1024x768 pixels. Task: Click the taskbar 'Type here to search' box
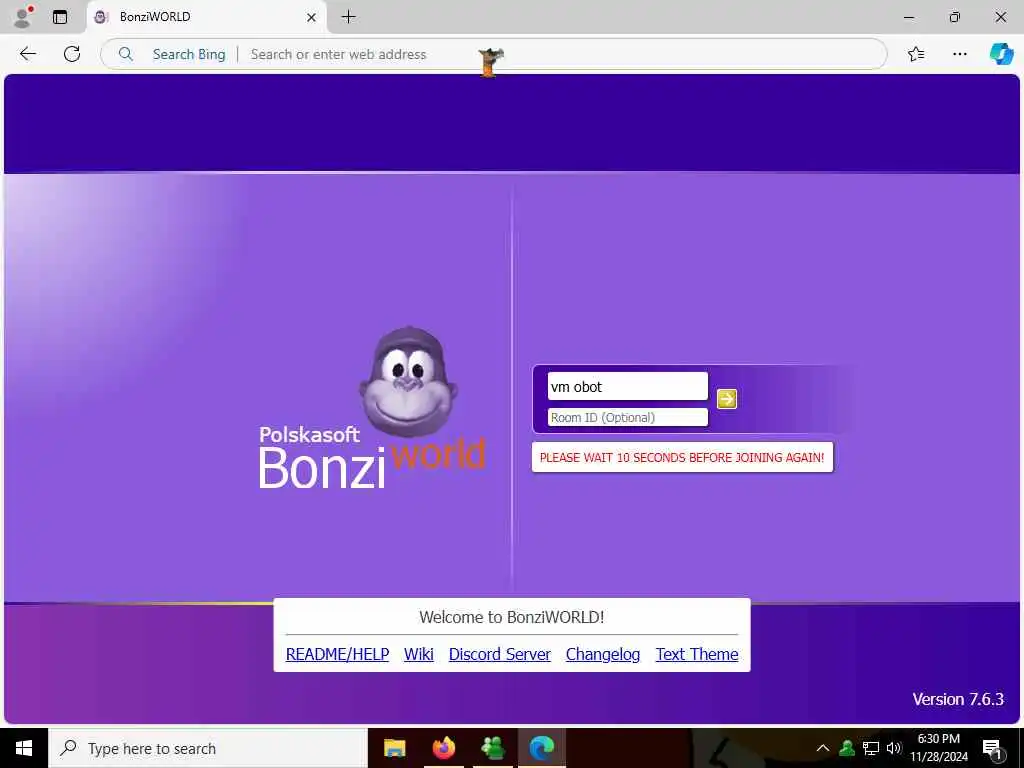tap(208, 748)
